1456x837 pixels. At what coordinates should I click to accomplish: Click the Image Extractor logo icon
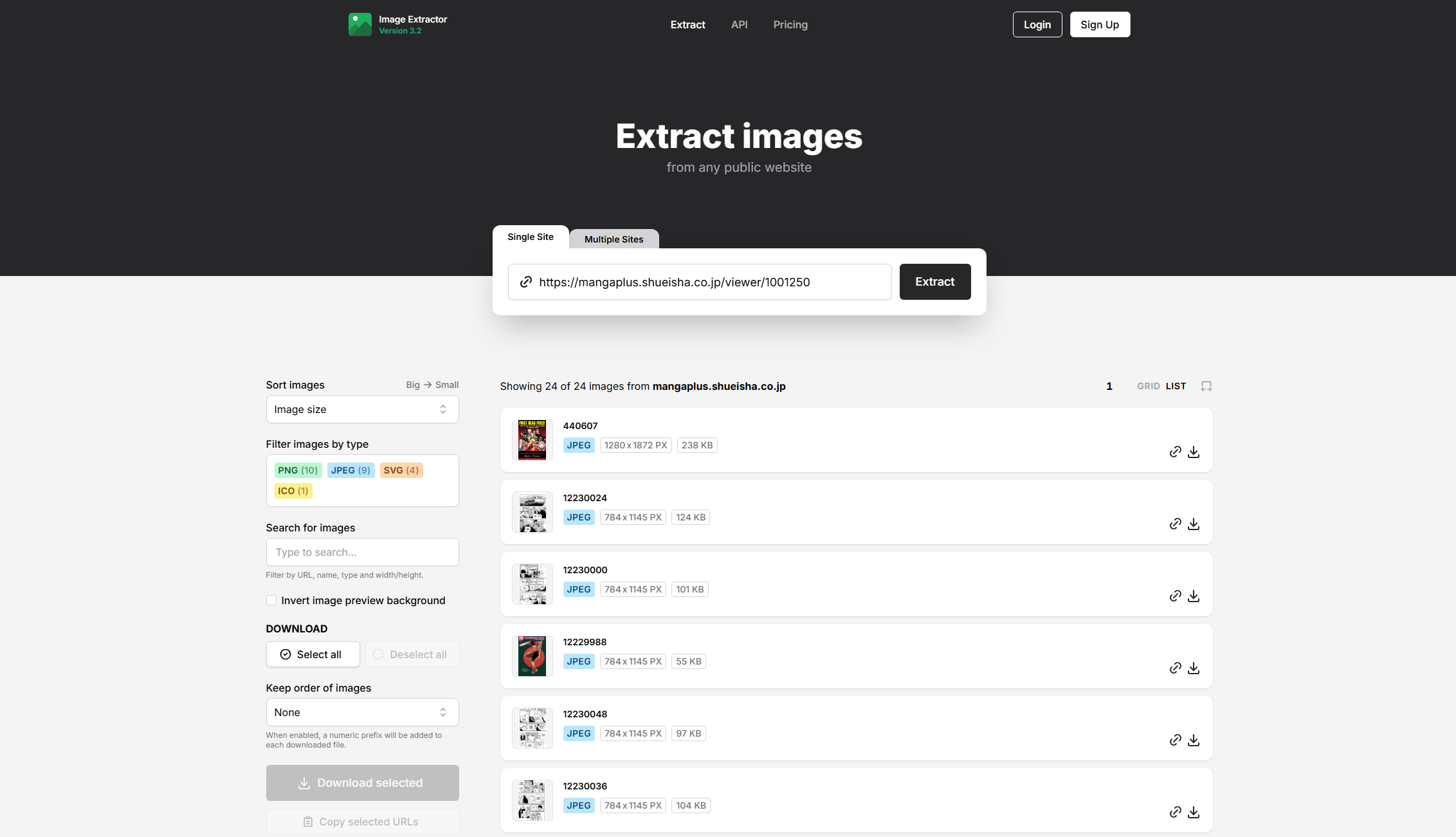pyautogui.click(x=359, y=24)
